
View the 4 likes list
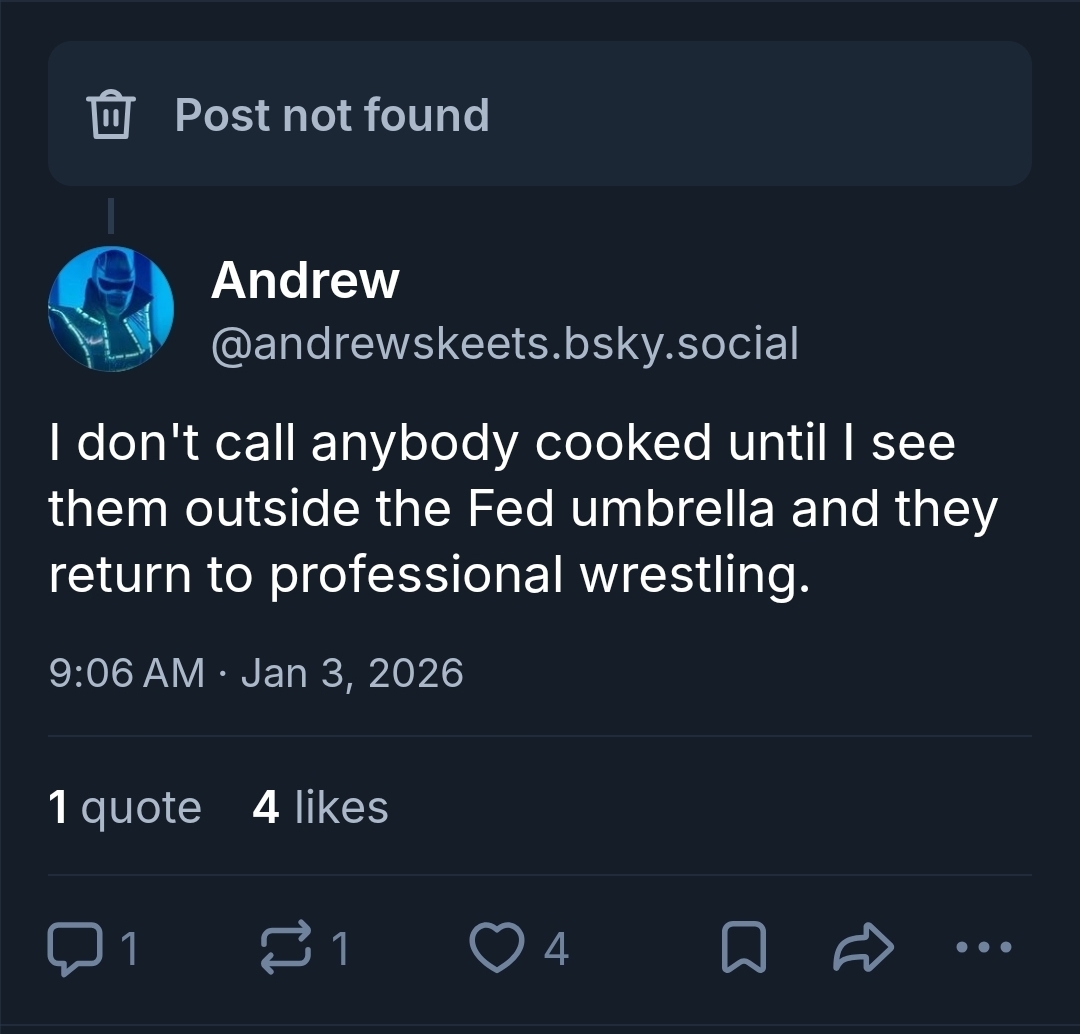320,807
